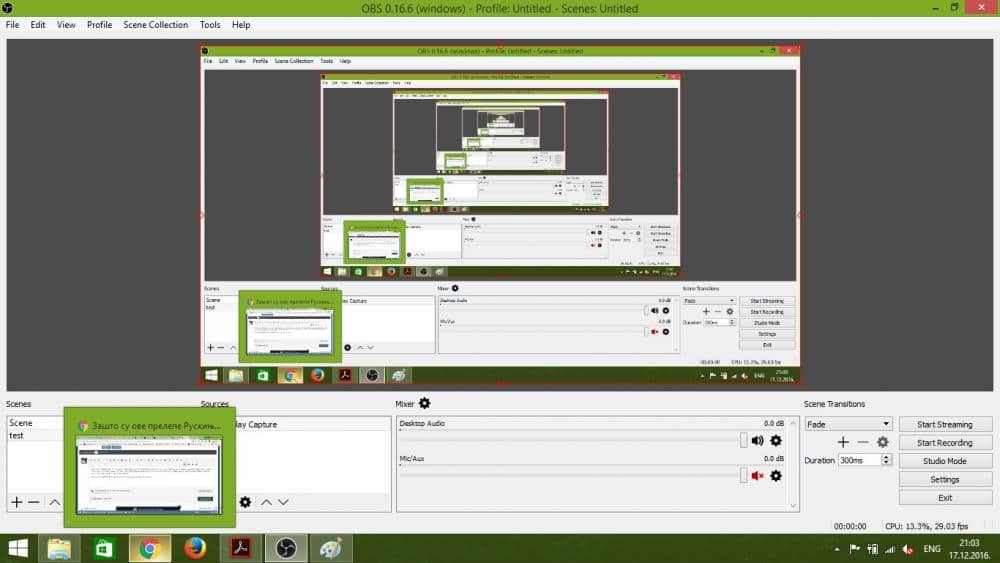Open the Mixer settings gear icon
This screenshot has width=1000, height=563.
[x=425, y=404]
